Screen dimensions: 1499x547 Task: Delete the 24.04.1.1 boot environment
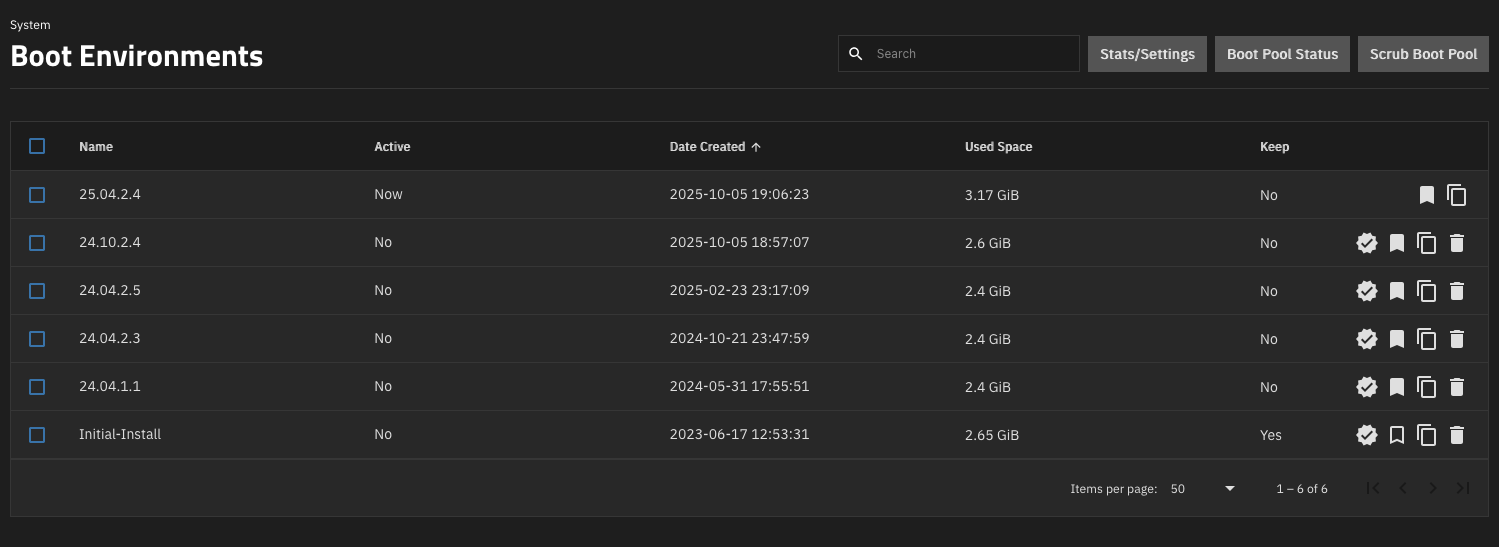coord(1457,387)
